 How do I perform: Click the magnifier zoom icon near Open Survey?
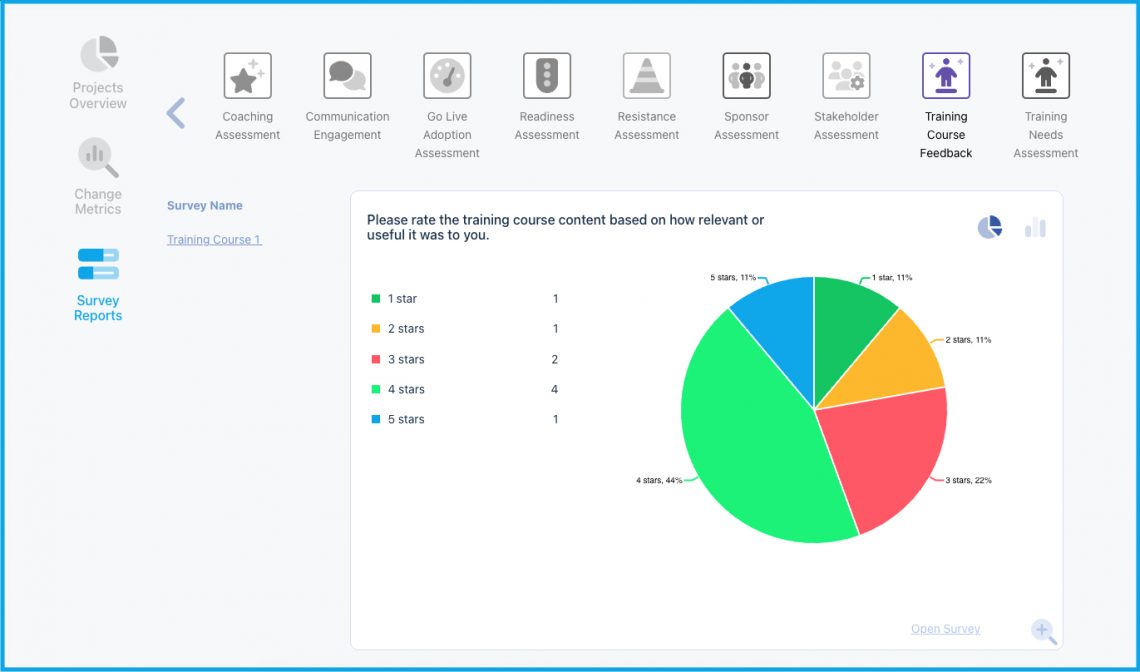(x=1043, y=632)
